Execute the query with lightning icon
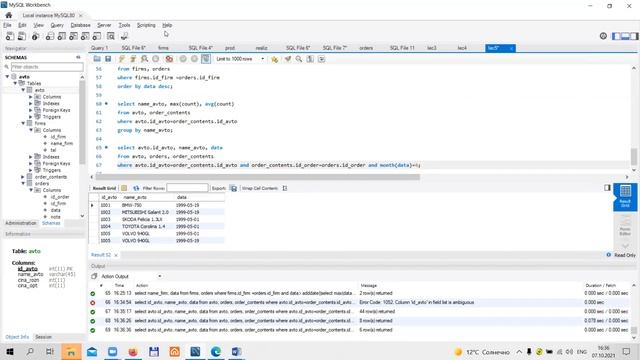 pyautogui.click(x=122, y=59)
